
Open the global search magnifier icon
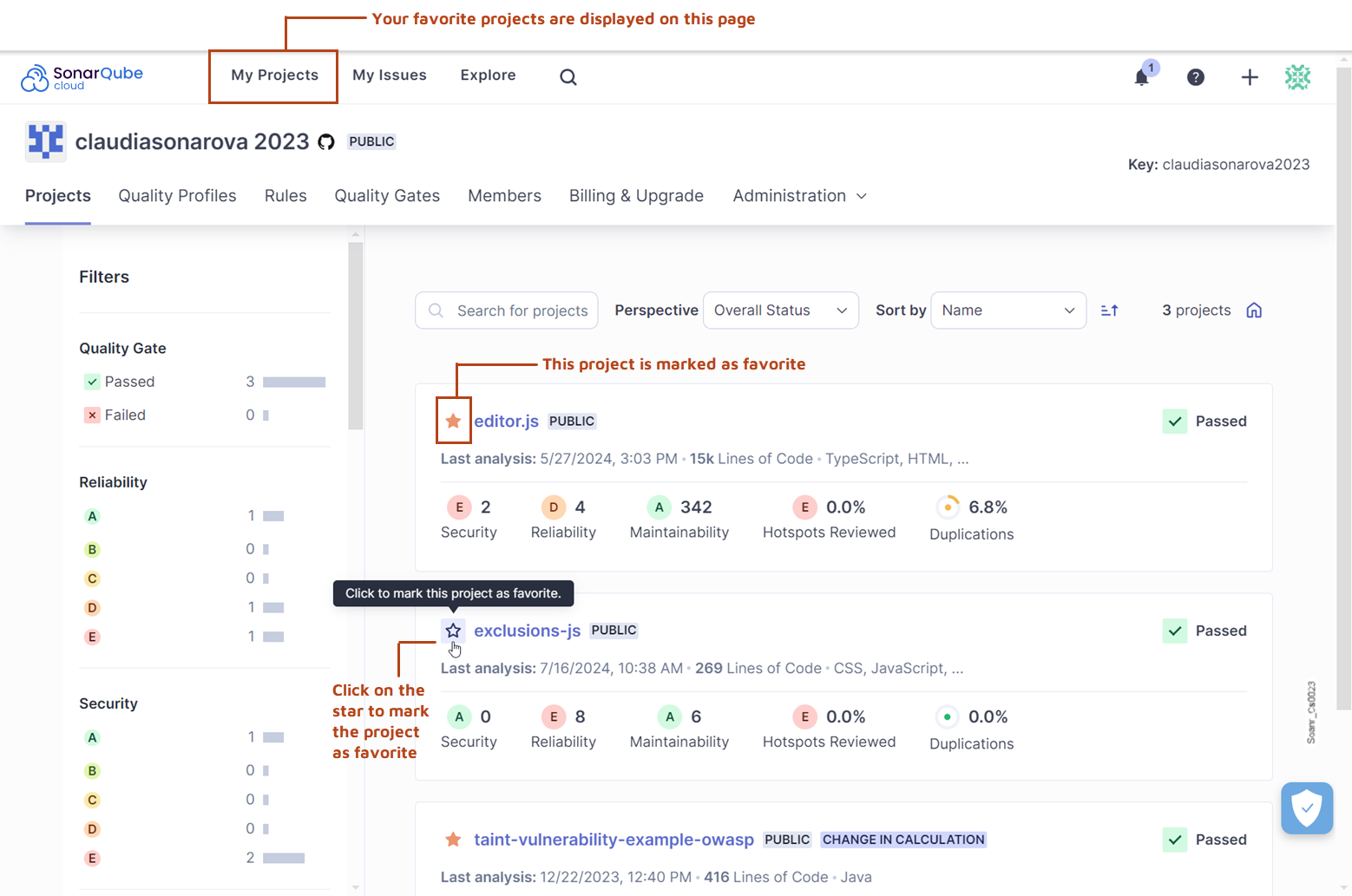[568, 76]
